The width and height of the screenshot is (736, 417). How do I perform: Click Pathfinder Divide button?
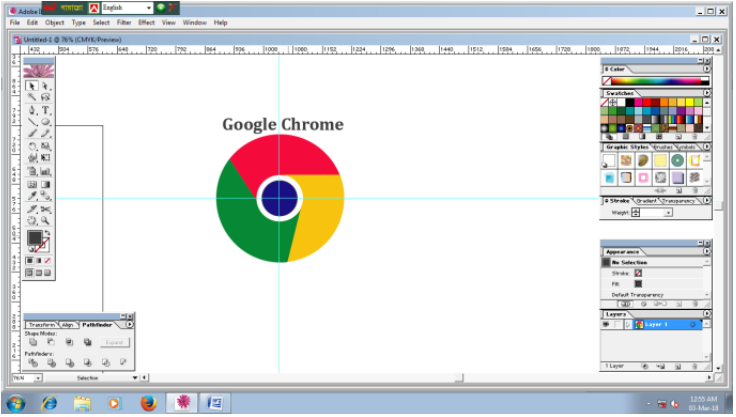[x=33, y=363]
